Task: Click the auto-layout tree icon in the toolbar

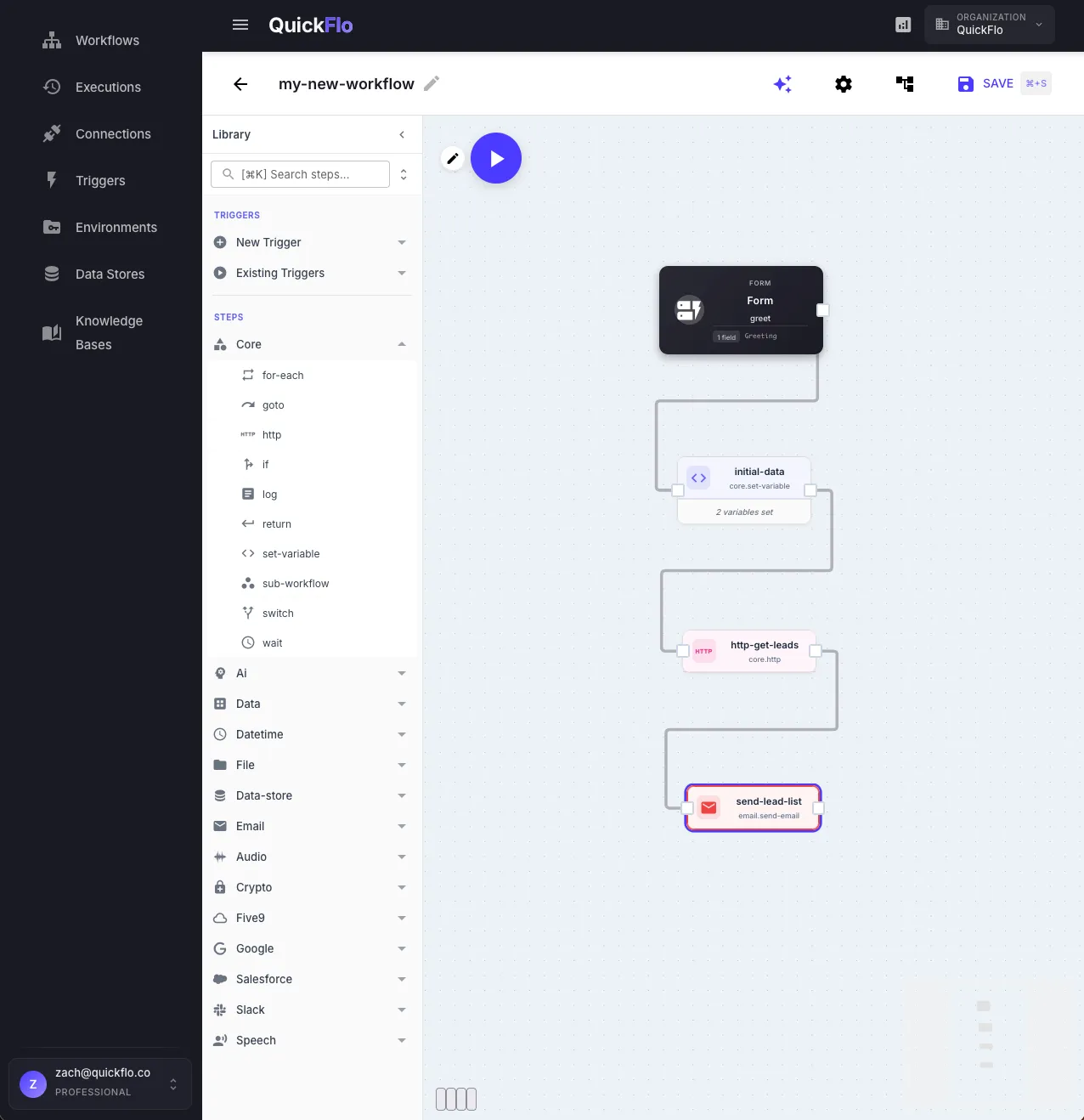Action: click(x=904, y=83)
